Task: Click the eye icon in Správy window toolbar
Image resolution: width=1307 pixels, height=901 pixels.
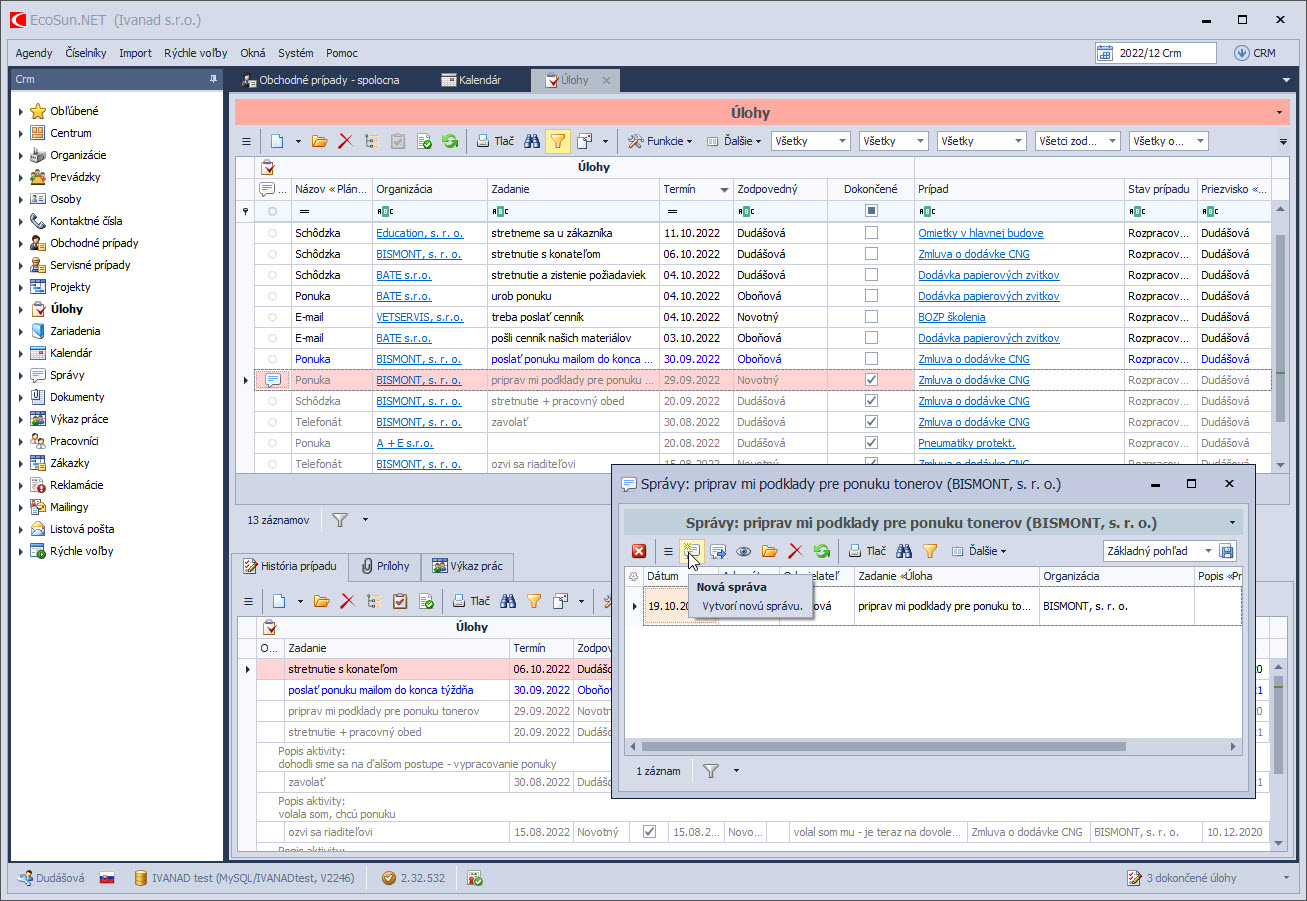Action: (744, 551)
